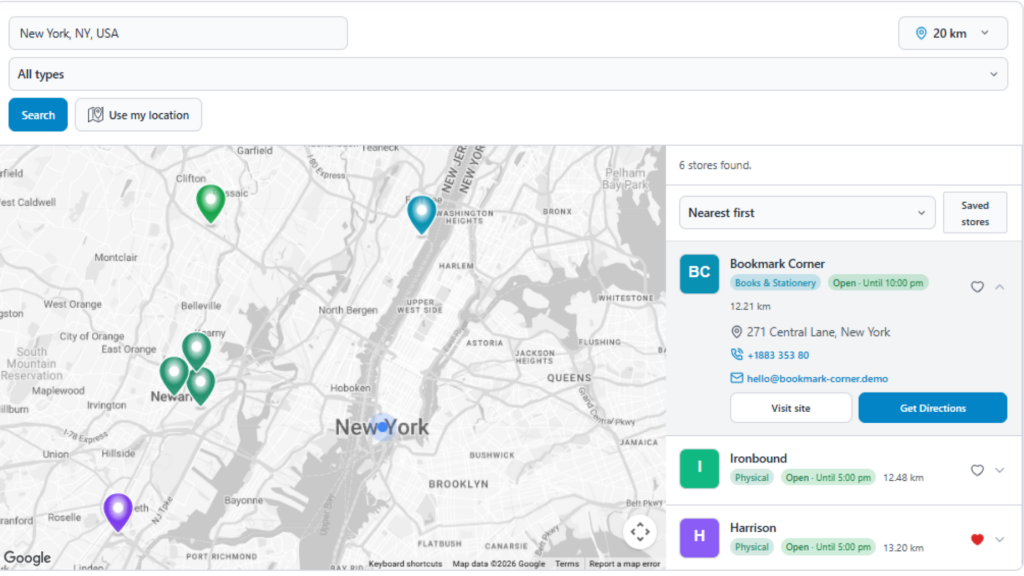The height and width of the screenshot is (576, 1024).
Task: Click the green map pin near Kearny
Action: [x=196, y=350]
